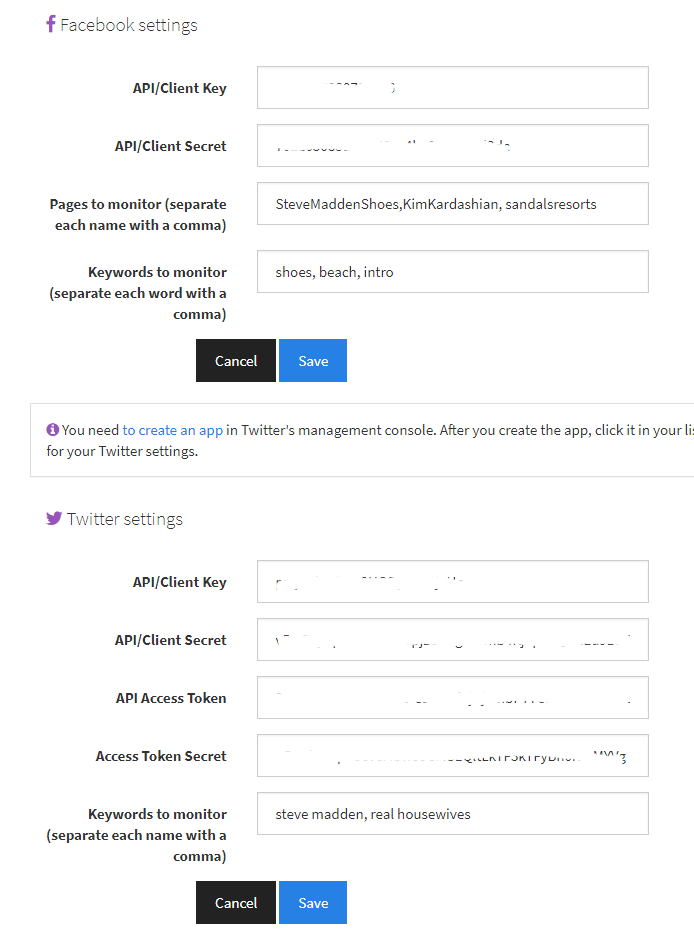Click the purple info circle icon

[x=52, y=430]
